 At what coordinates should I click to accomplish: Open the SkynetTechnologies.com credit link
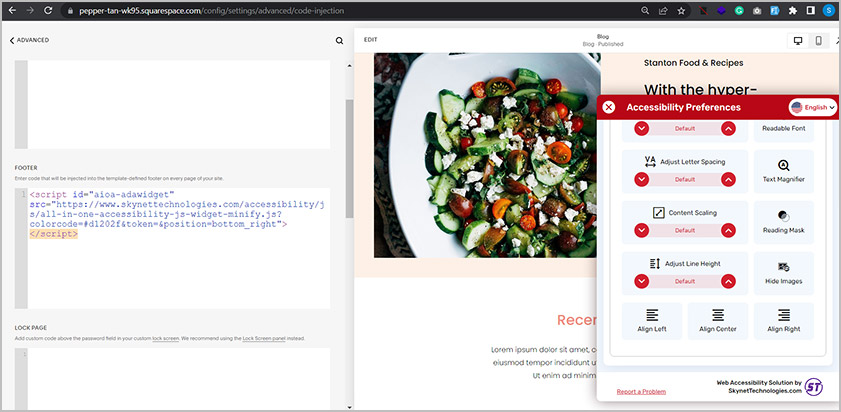point(765,391)
